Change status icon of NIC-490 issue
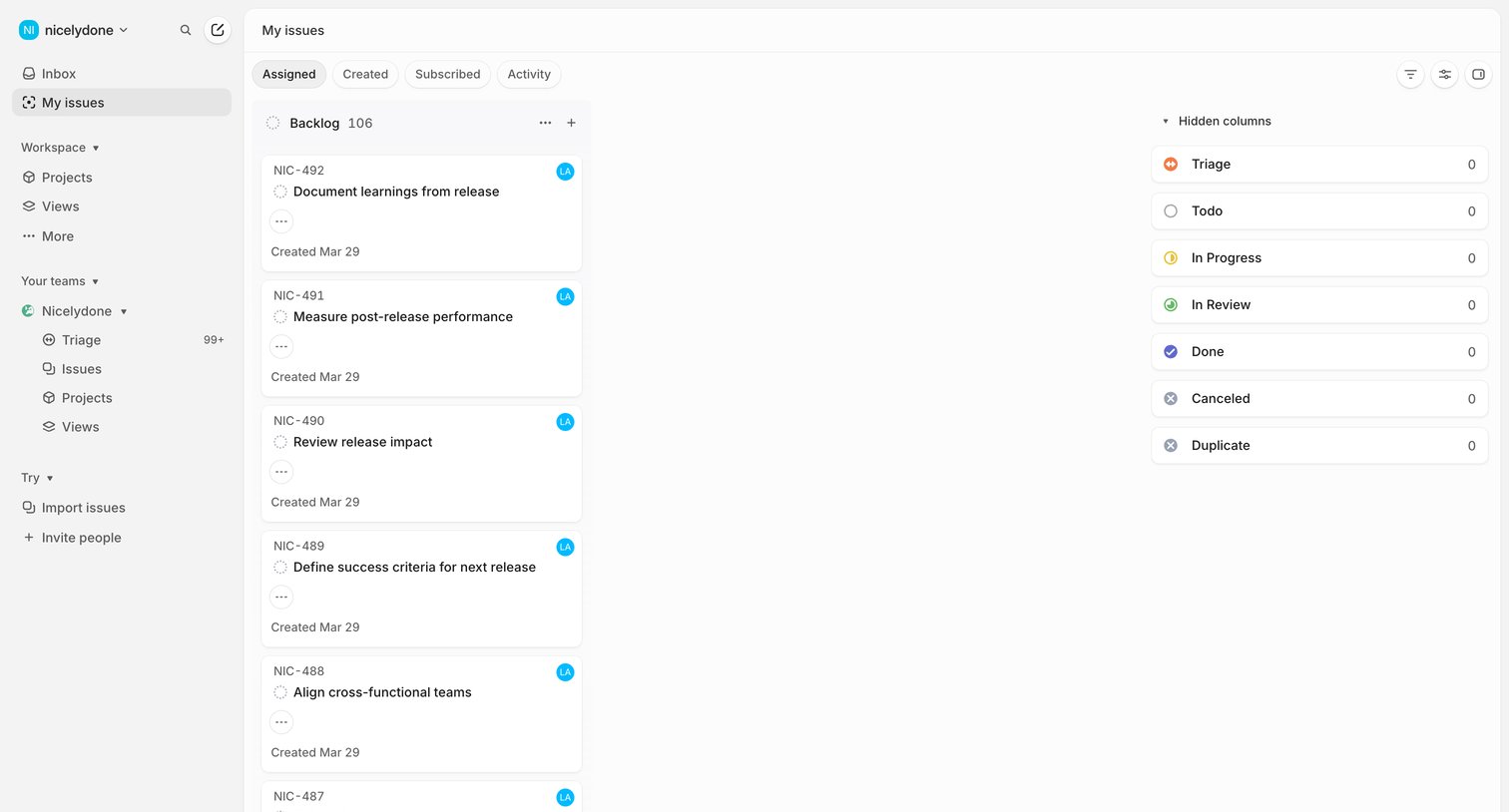Viewport: 1509px width, 812px height. [280, 442]
